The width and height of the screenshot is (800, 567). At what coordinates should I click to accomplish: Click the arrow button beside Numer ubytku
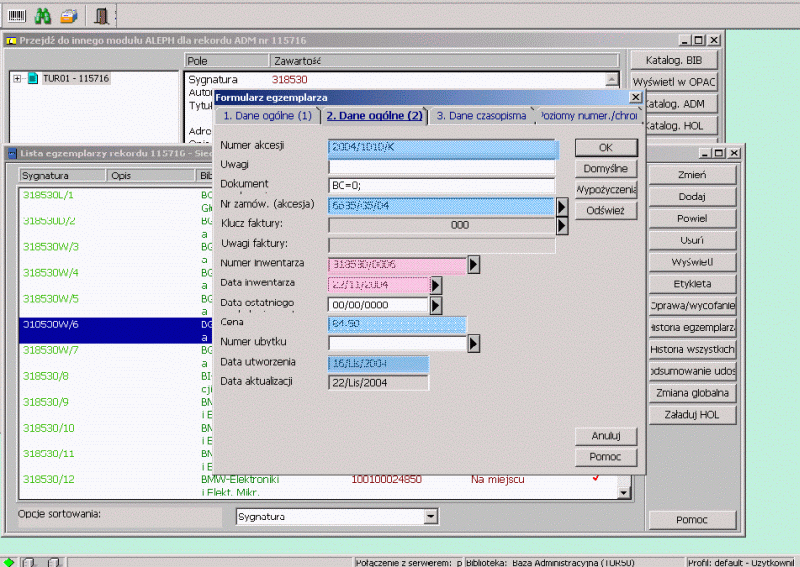tap(473, 343)
